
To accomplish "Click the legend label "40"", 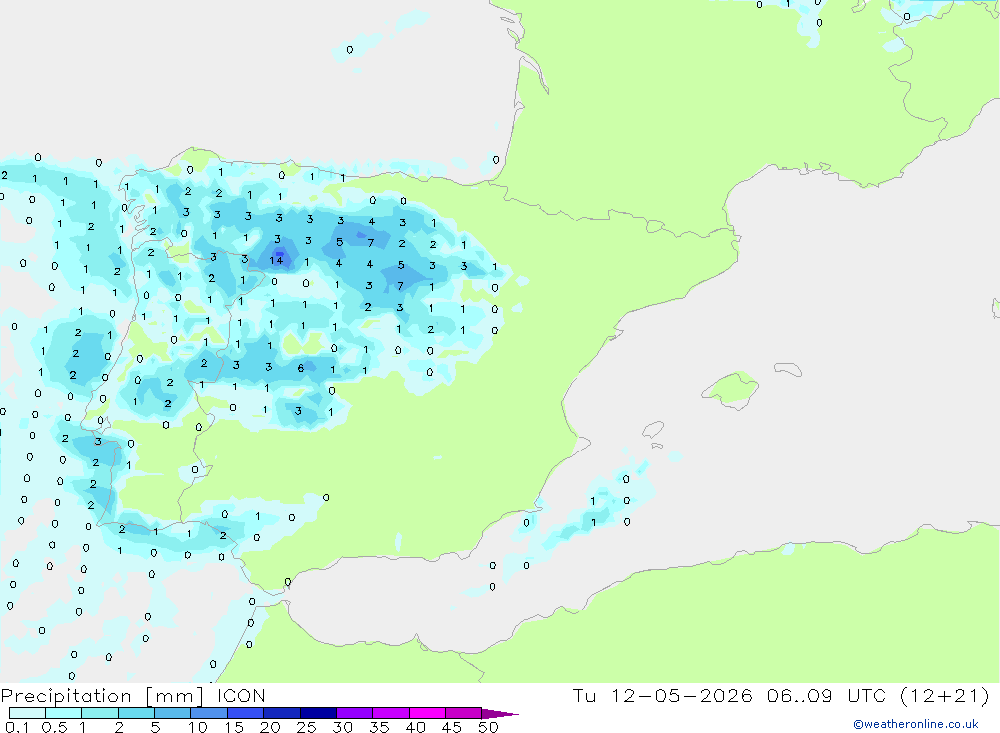I will (x=415, y=727).
